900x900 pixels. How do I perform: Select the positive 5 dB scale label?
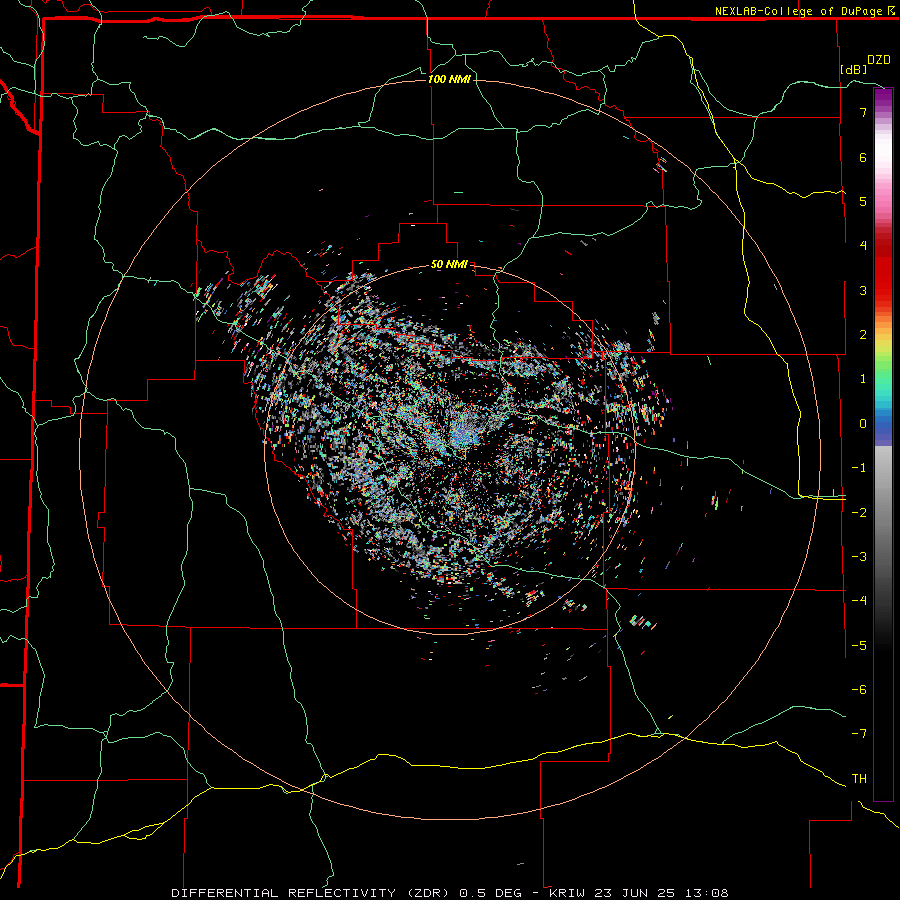pyautogui.click(x=863, y=201)
